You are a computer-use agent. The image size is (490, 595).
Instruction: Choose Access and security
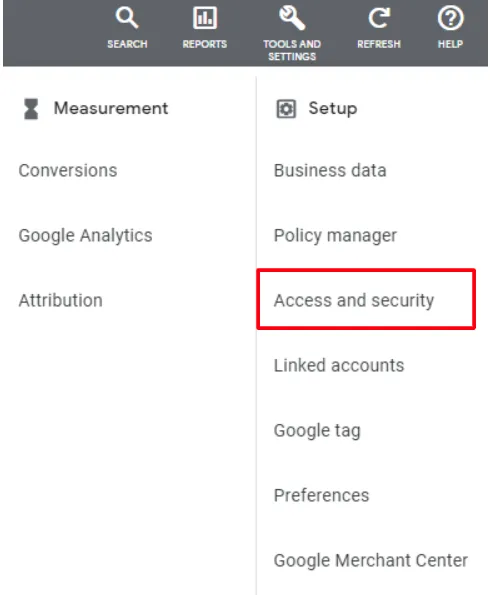coord(354,301)
